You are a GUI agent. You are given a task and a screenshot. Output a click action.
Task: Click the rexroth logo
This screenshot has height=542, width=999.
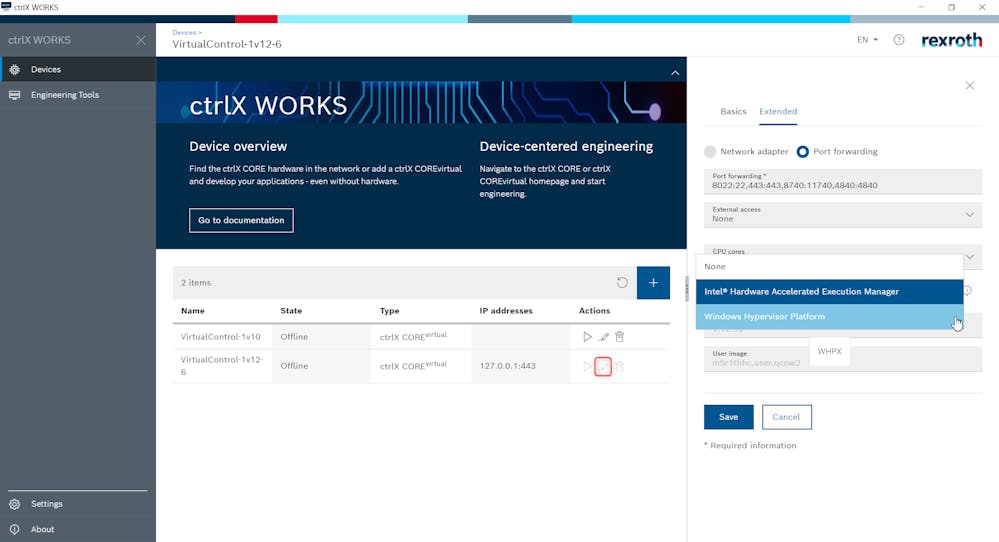point(951,40)
